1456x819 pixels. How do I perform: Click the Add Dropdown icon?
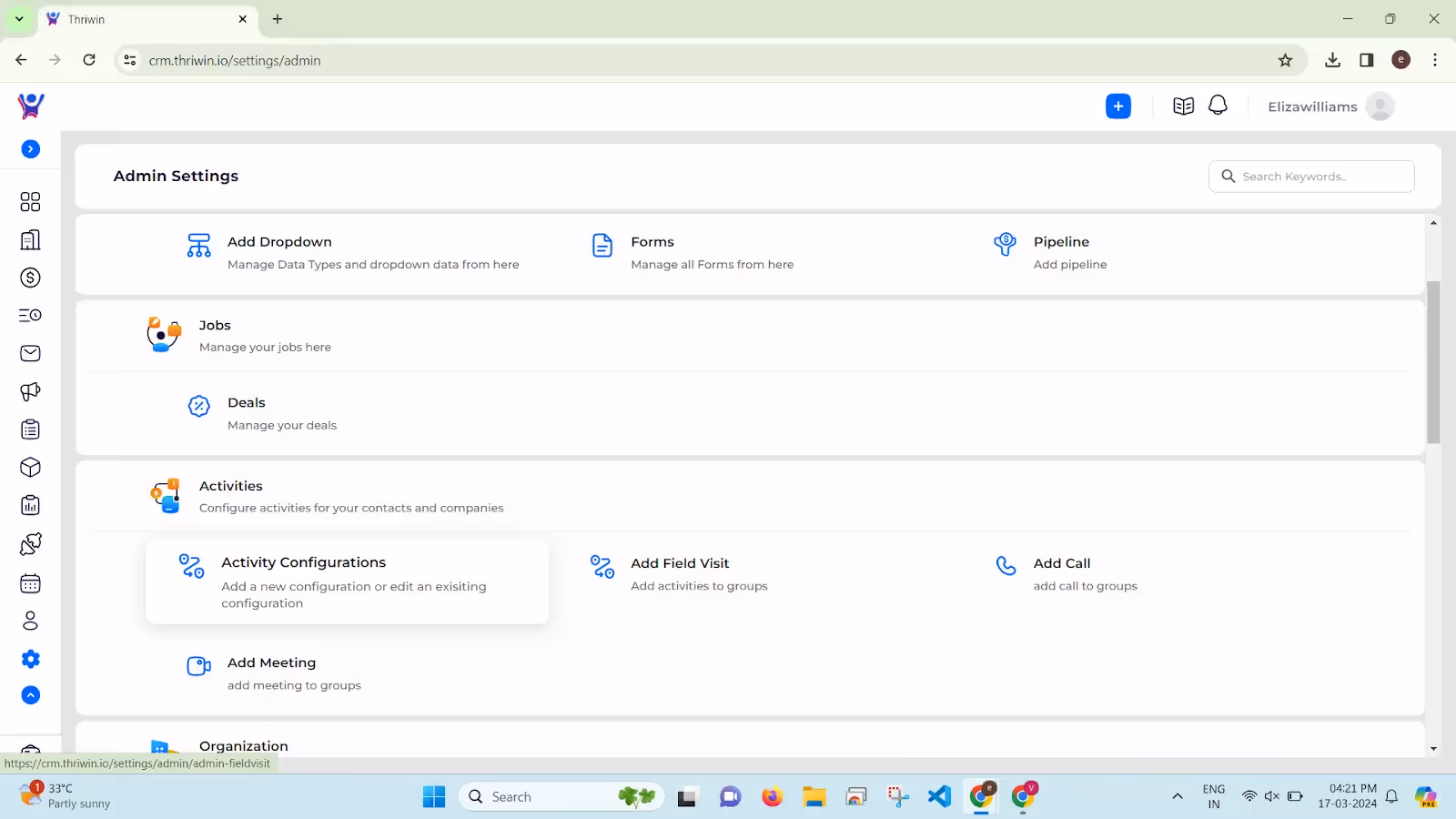click(x=198, y=245)
